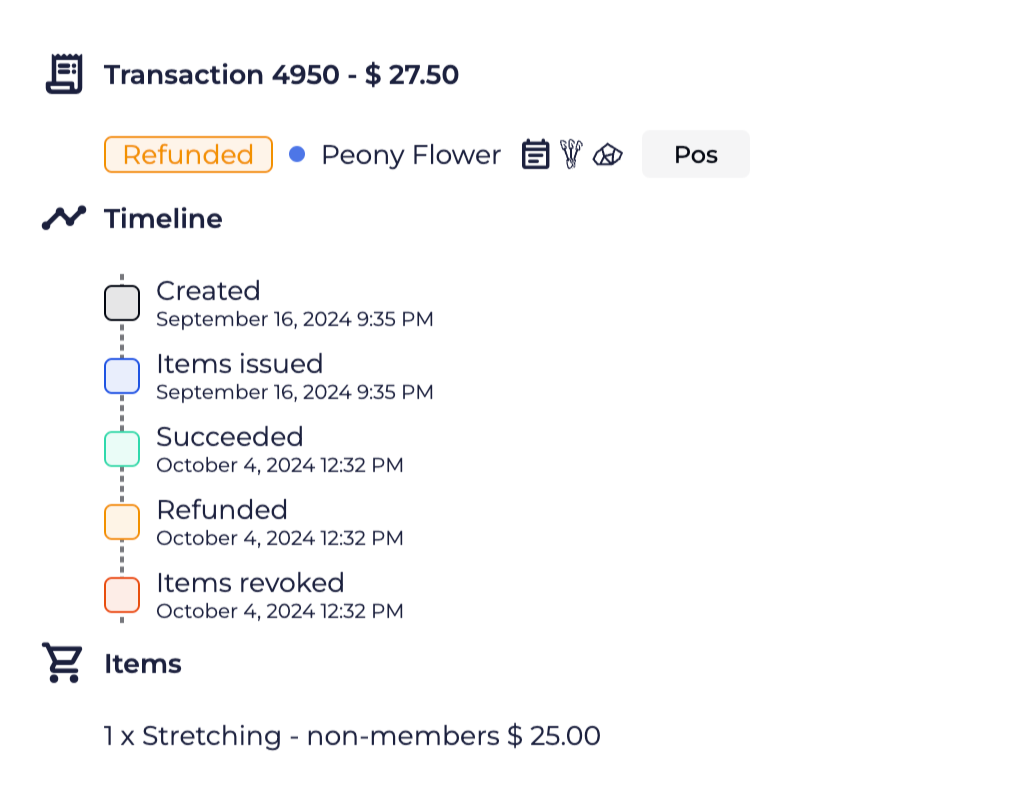Click the Items issued September 16 timestamp
The width and height of the screenshot is (1034, 804).
(x=294, y=392)
